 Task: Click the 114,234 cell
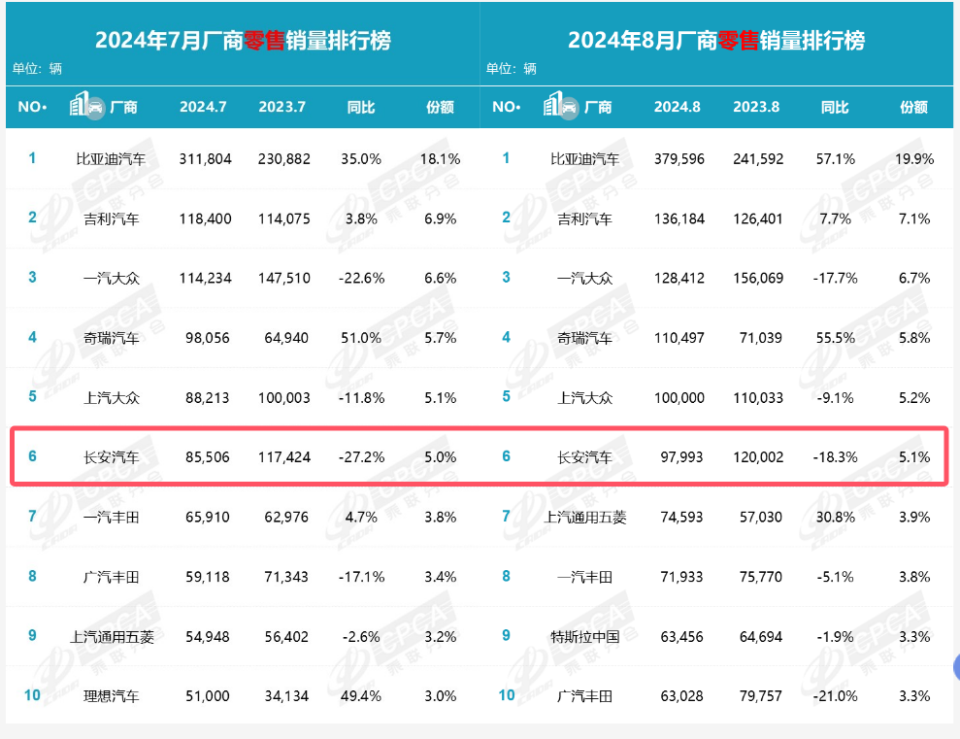pos(206,279)
